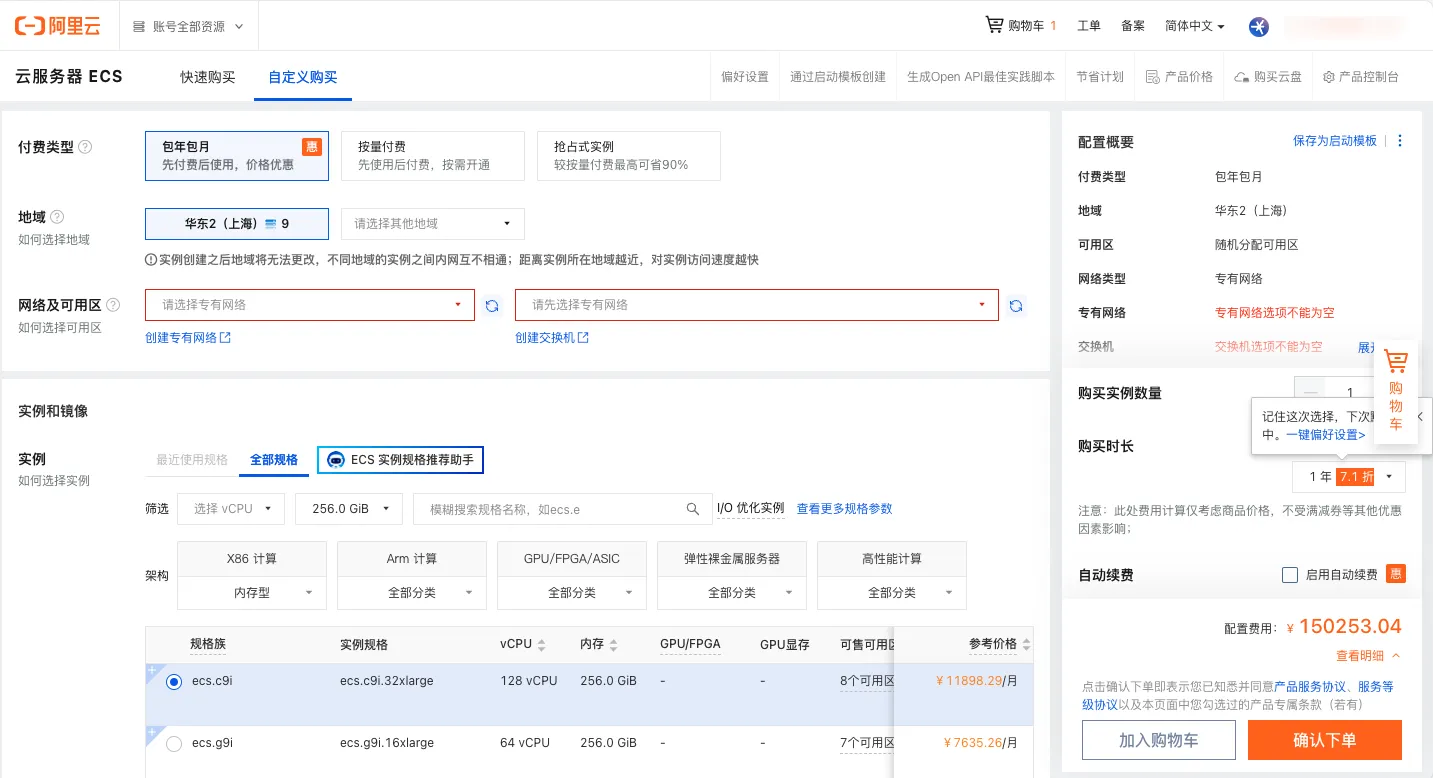Click help icon beside 网络及可用区

pyautogui.click(x=113, y=305)
